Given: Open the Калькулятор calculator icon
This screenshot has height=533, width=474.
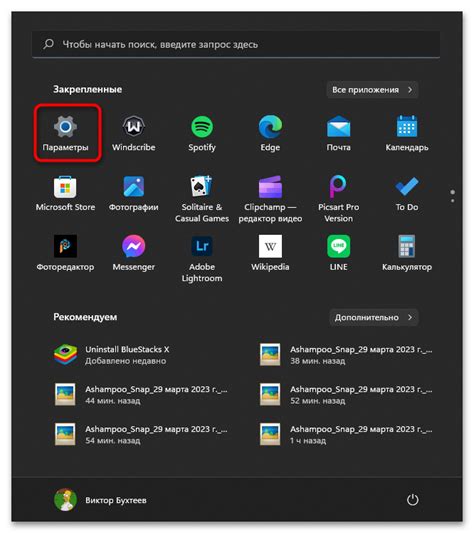Looking at the screenshot, I should tap(407, 246).
